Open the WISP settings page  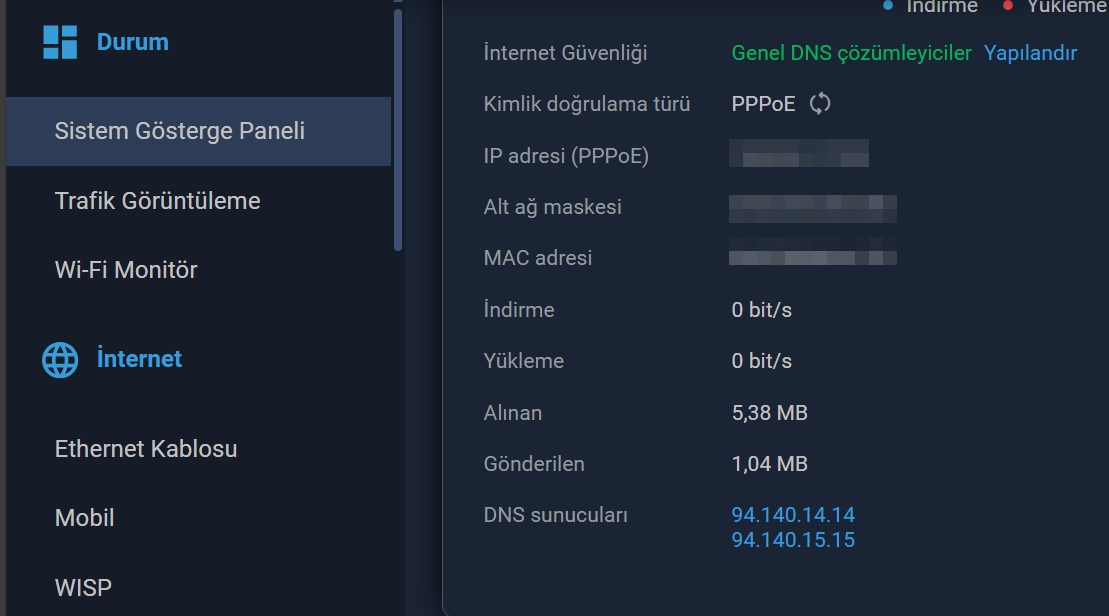[83, 588]
